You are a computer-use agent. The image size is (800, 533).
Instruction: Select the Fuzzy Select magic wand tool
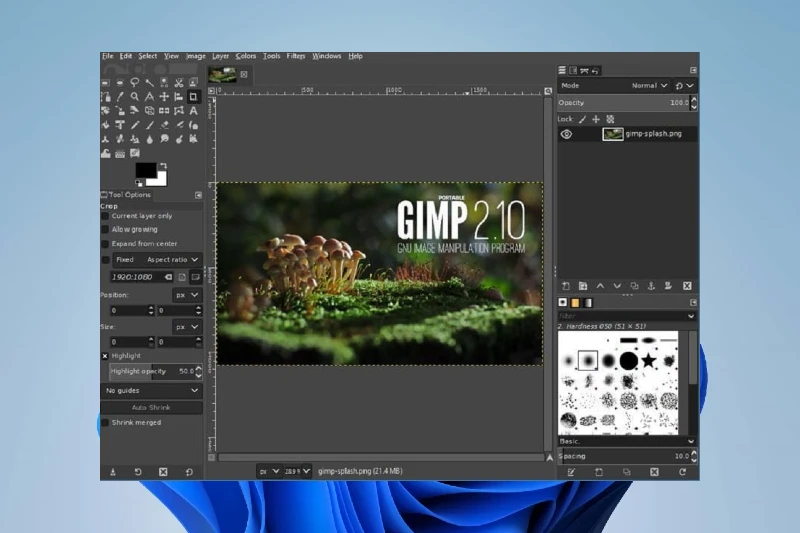(149, 83)
